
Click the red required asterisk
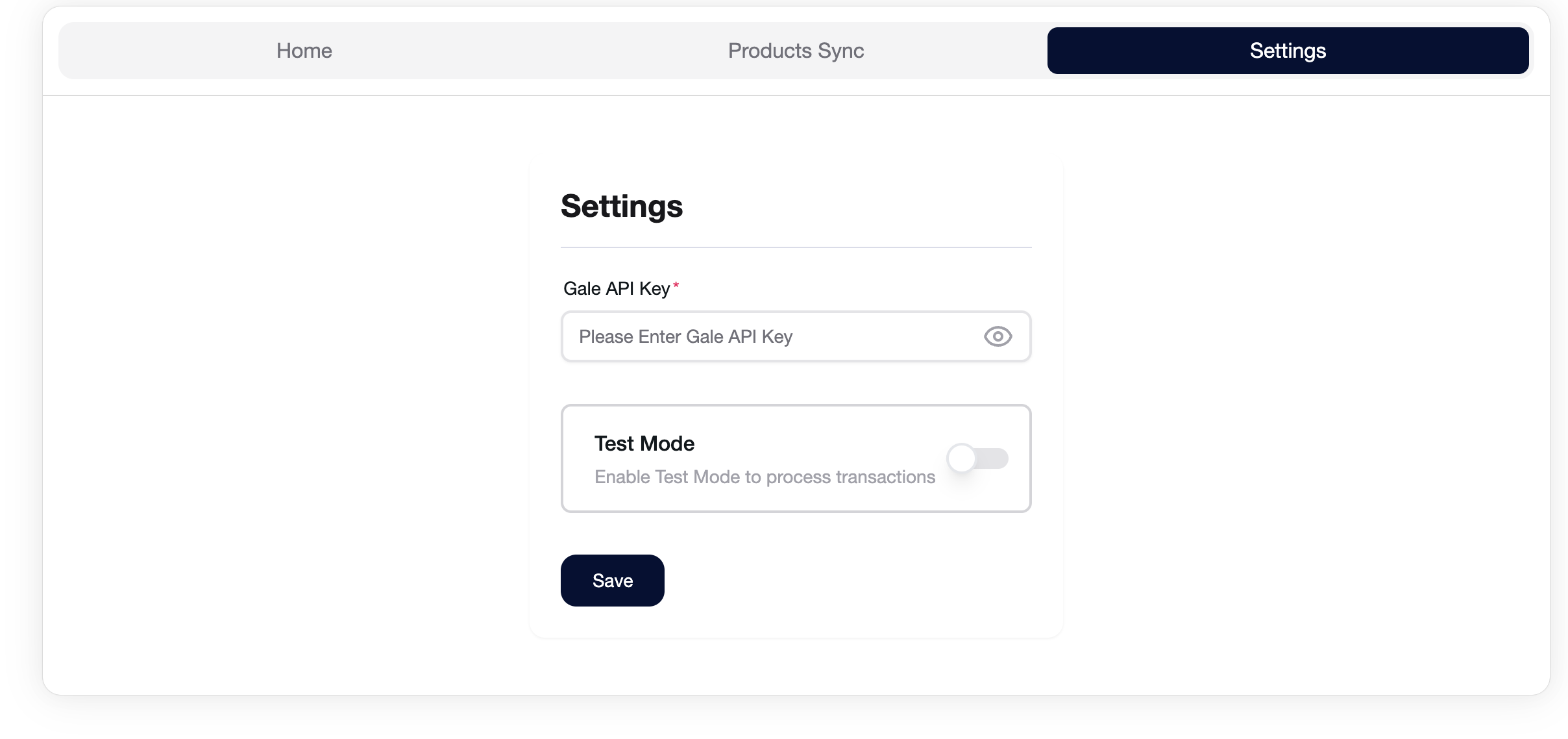click(676, 285)
